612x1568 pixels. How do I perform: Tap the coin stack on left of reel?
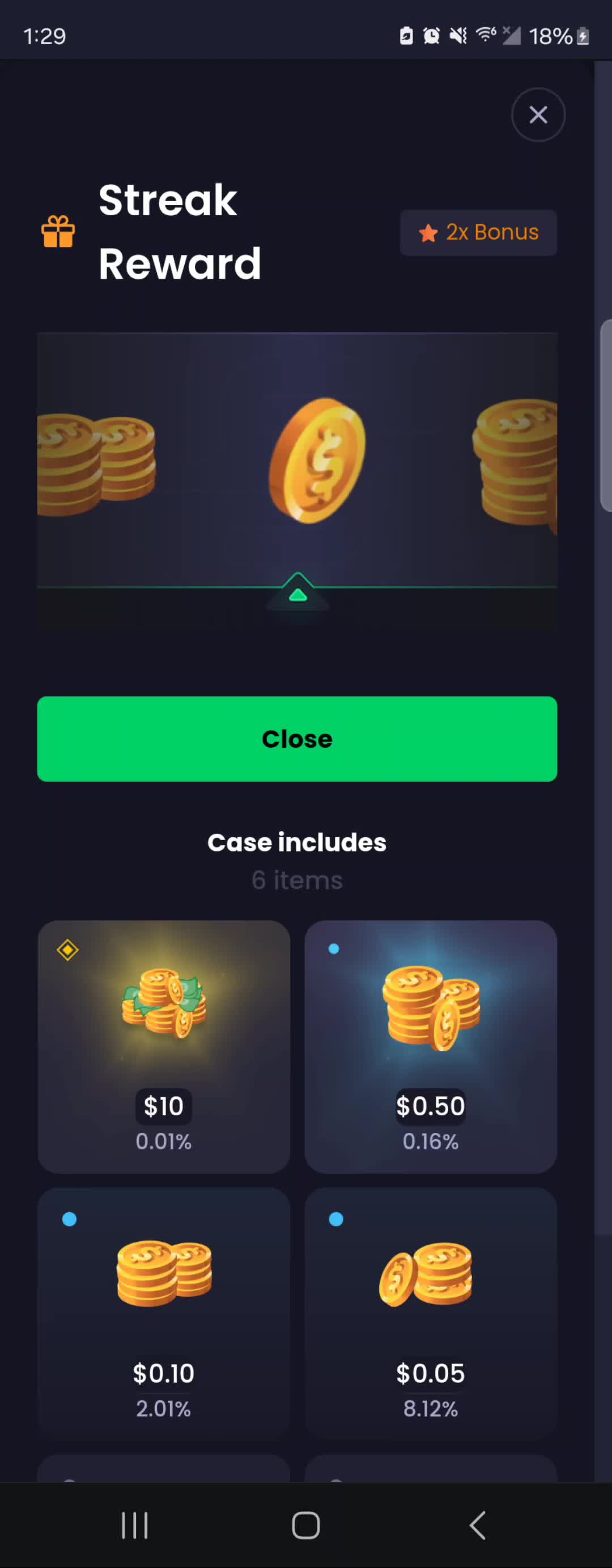96,465
